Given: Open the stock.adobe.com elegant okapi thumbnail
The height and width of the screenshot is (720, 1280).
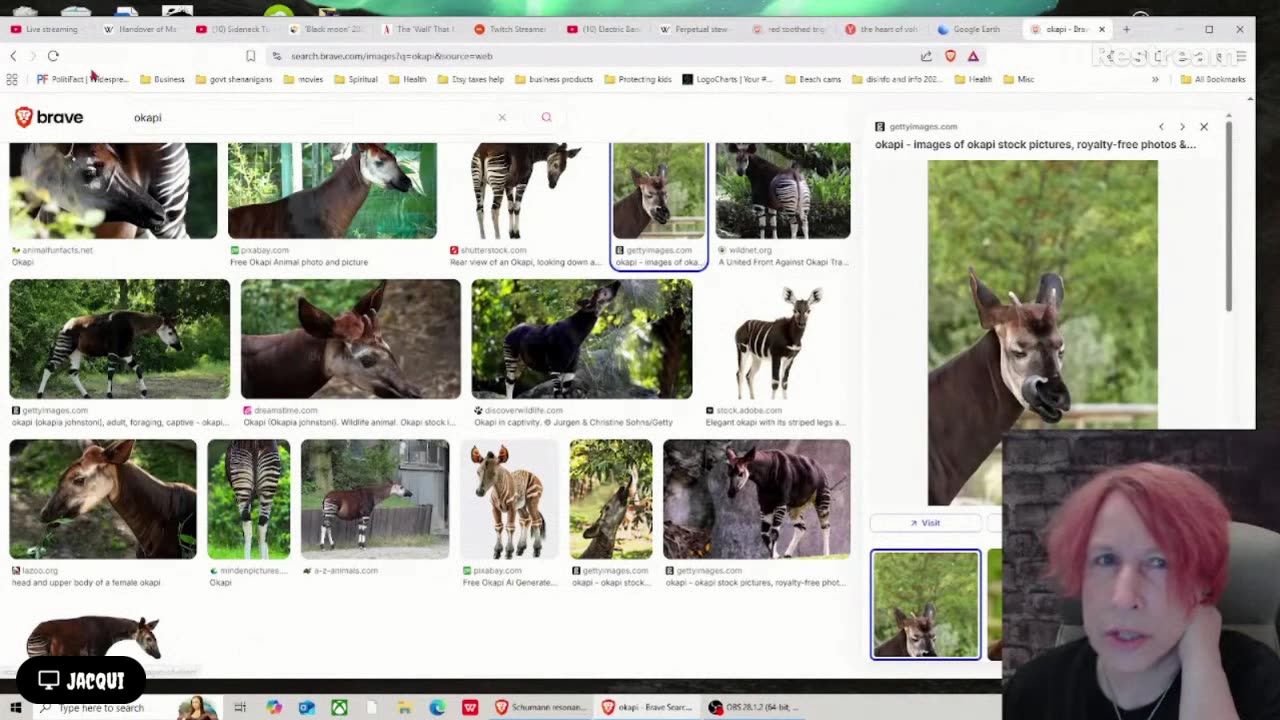Looking at the screenshot, I should (x=777, y=339).
